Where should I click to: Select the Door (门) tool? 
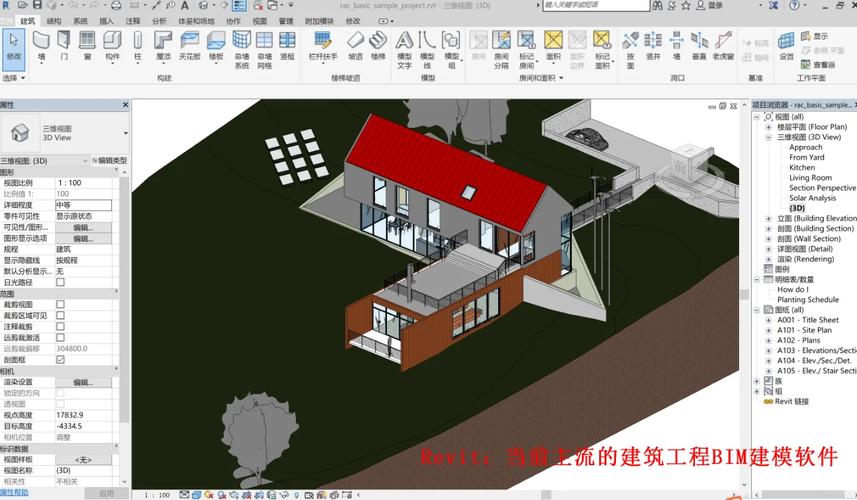pyautogui.click(x=64, y=45)
